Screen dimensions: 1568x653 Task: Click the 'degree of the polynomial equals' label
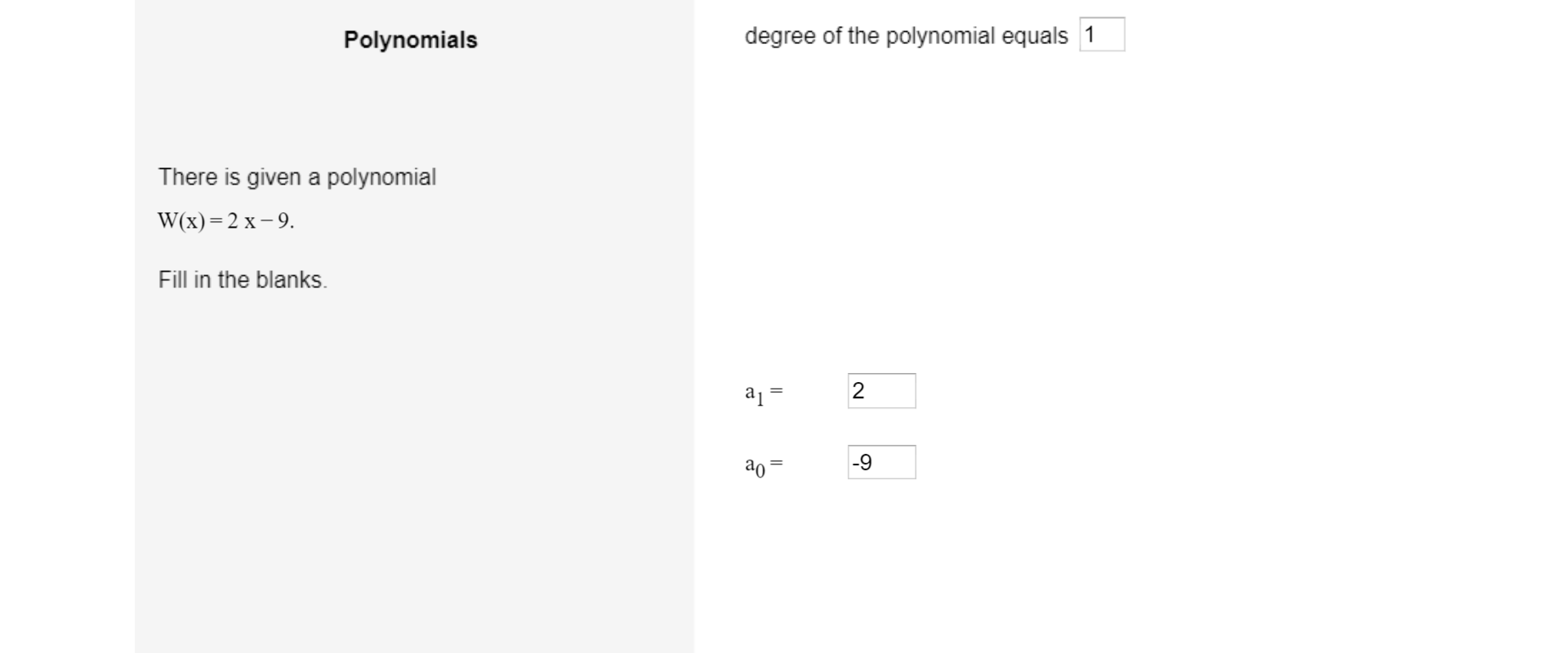point(906,34)
